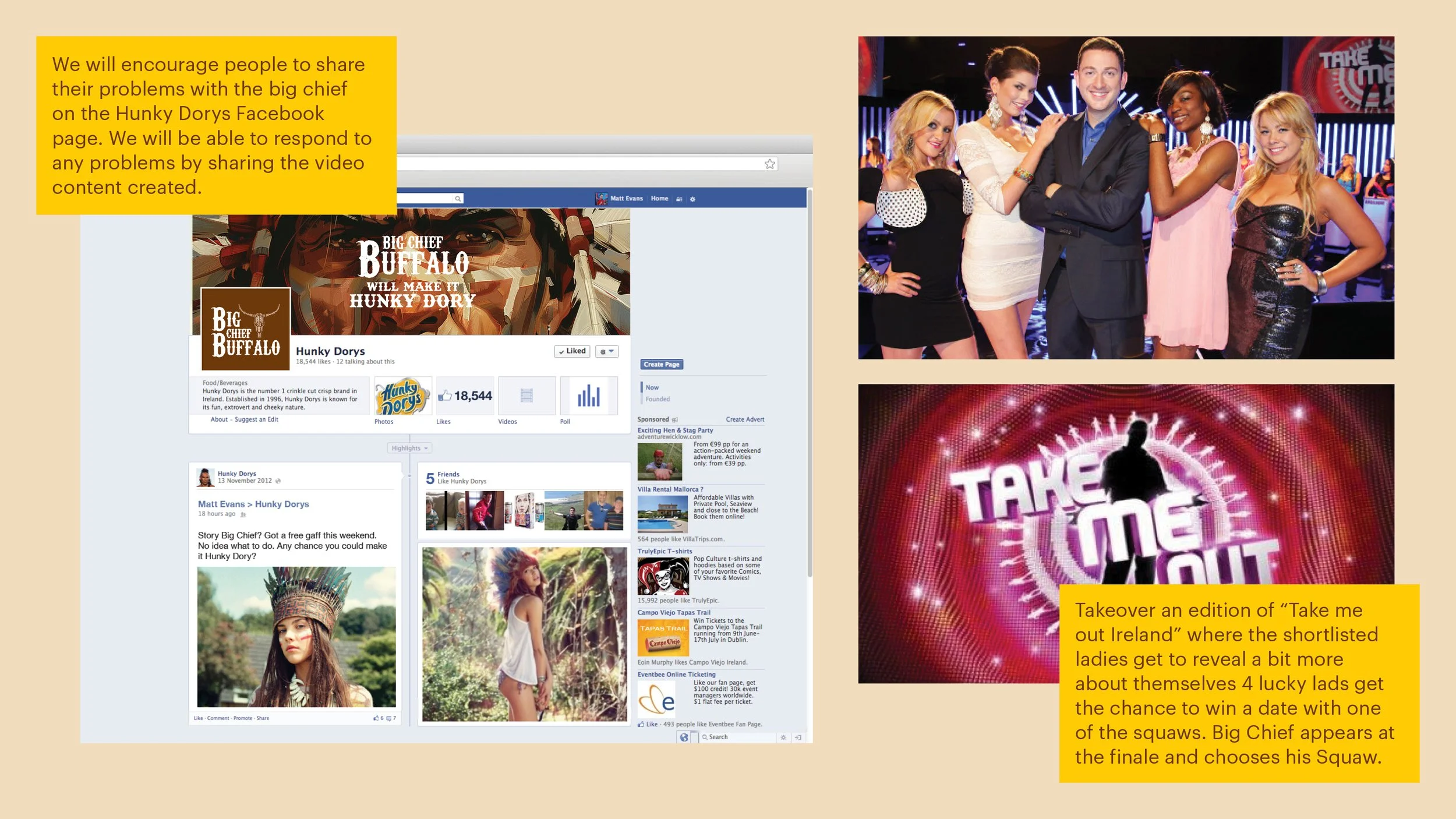This screenshot has height=819, width=1456.
Task: Open the friend requests icon in header
Action: point(679,199)
